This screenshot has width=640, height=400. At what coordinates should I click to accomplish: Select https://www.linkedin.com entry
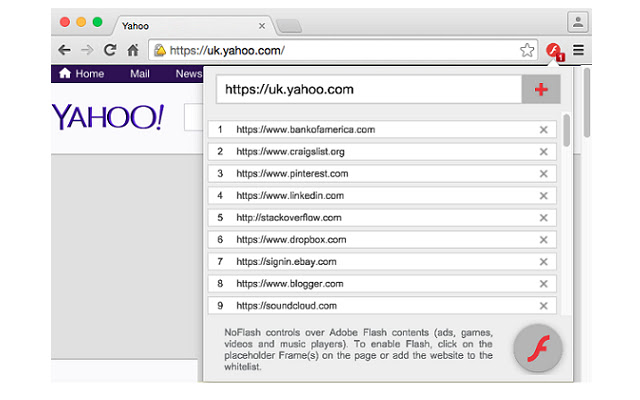pyautogui.click(x=382, y=196)
